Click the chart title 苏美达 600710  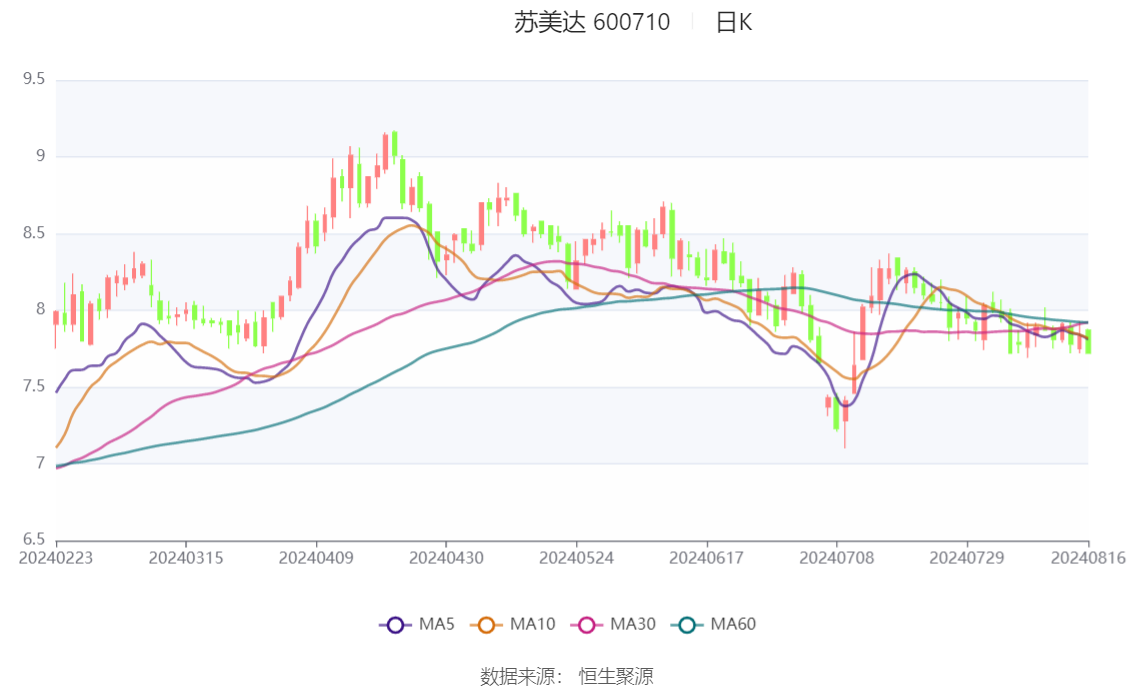point(592,22)
